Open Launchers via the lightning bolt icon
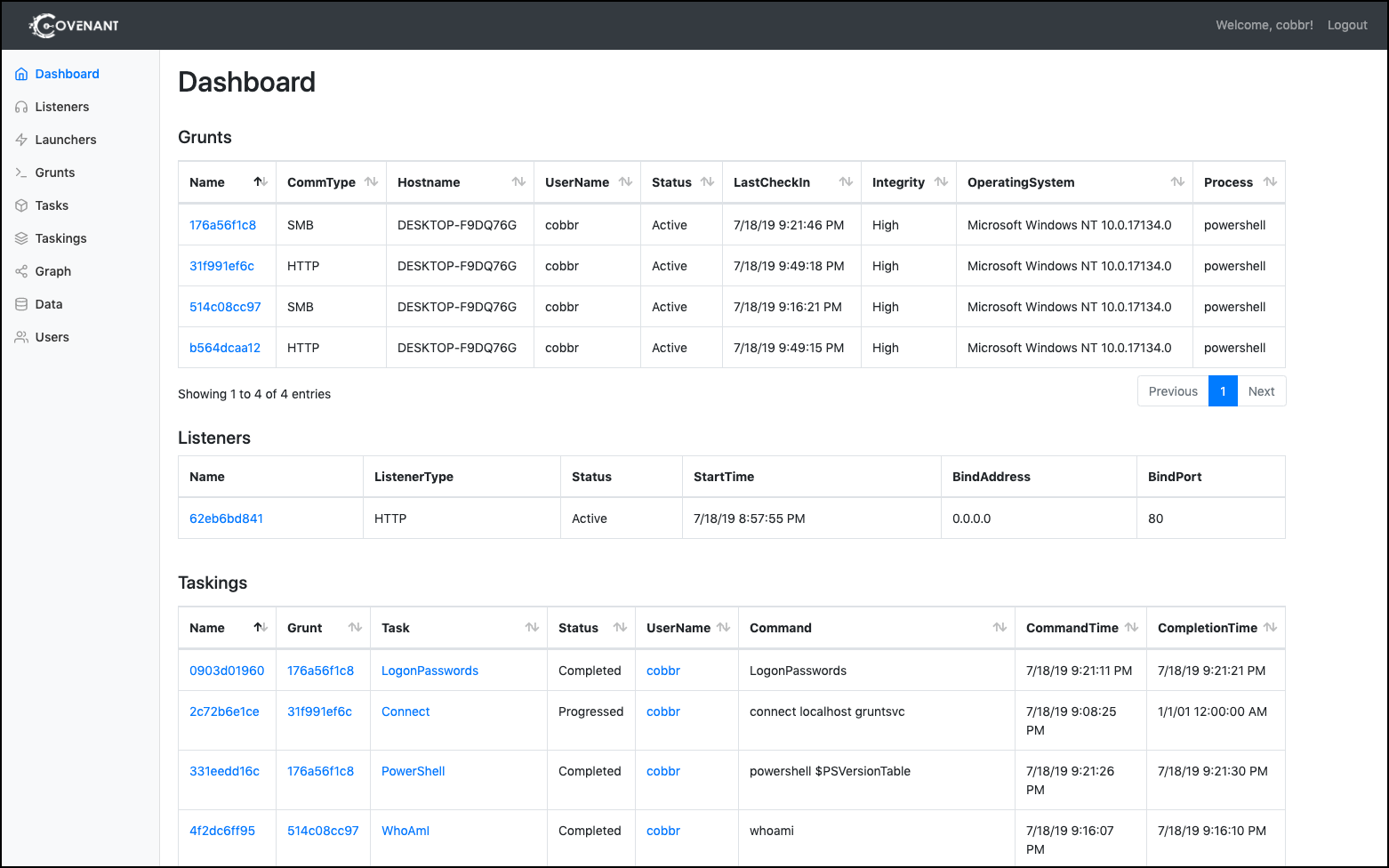 [x=21, y=140]
